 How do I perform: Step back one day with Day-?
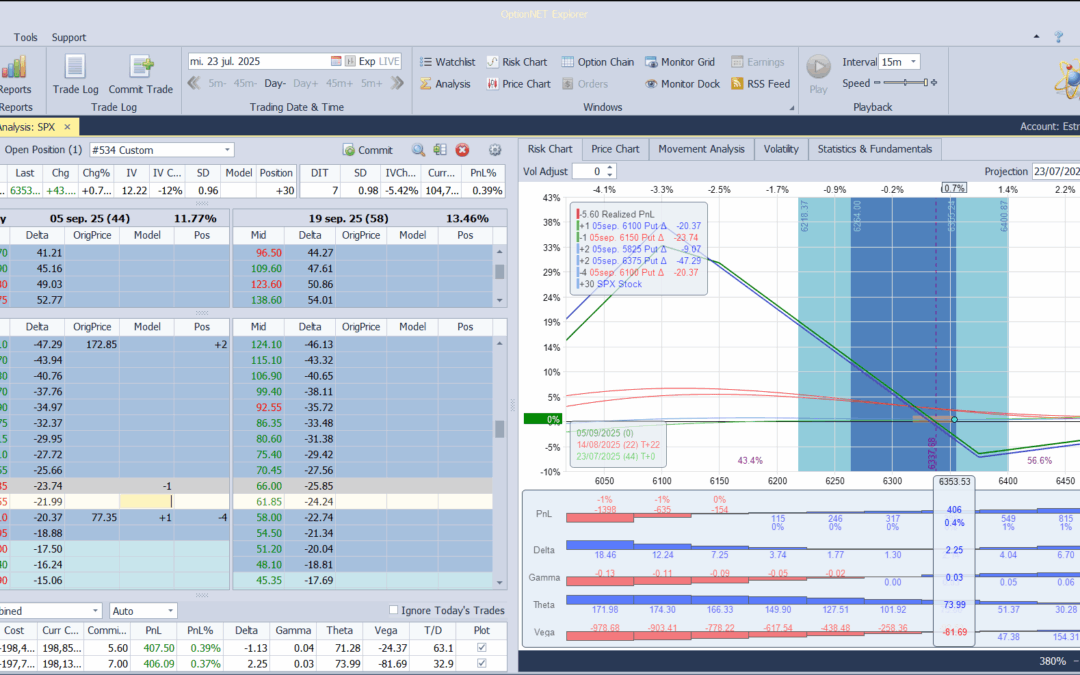pyautogui.click(x=275, y=83)
